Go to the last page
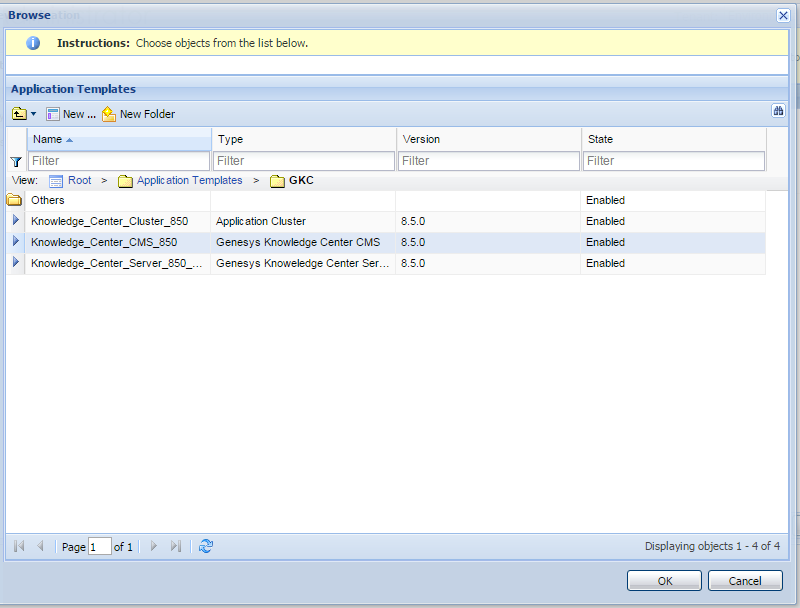Screen dimensions: 800x608 [176, 546]
